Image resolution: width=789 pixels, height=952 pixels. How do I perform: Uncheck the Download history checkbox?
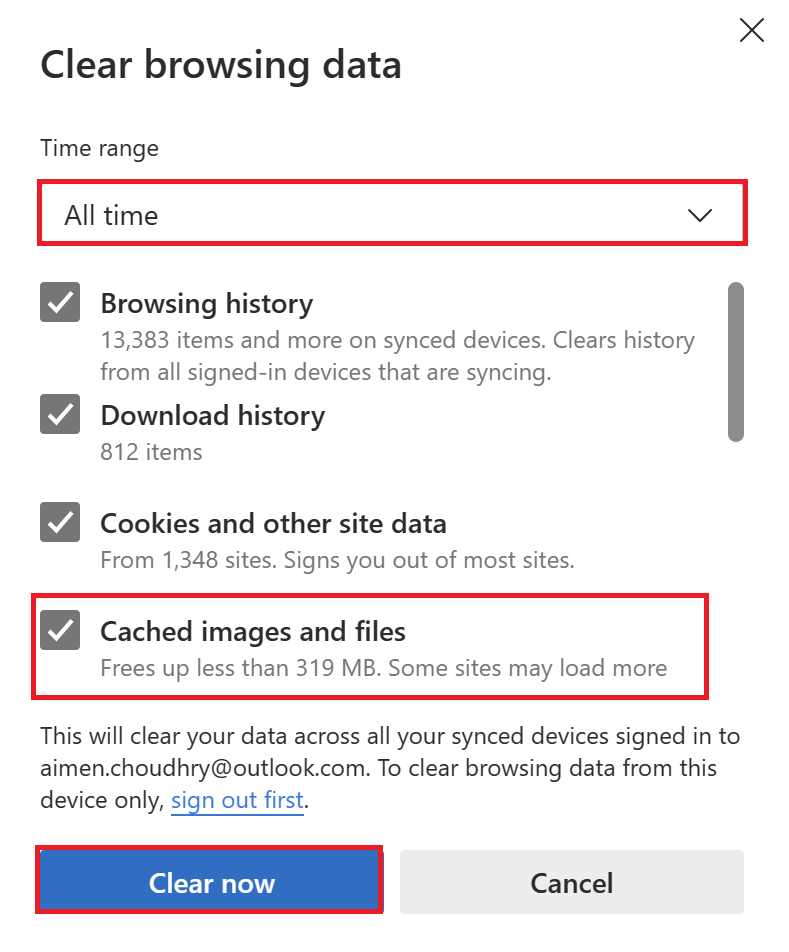60,415
